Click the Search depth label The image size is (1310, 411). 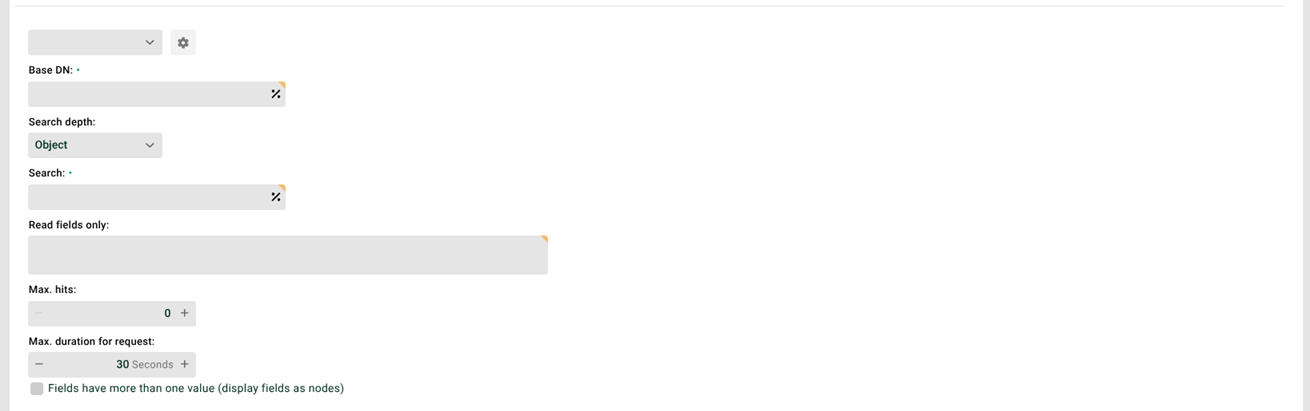[x=62, y=122]
